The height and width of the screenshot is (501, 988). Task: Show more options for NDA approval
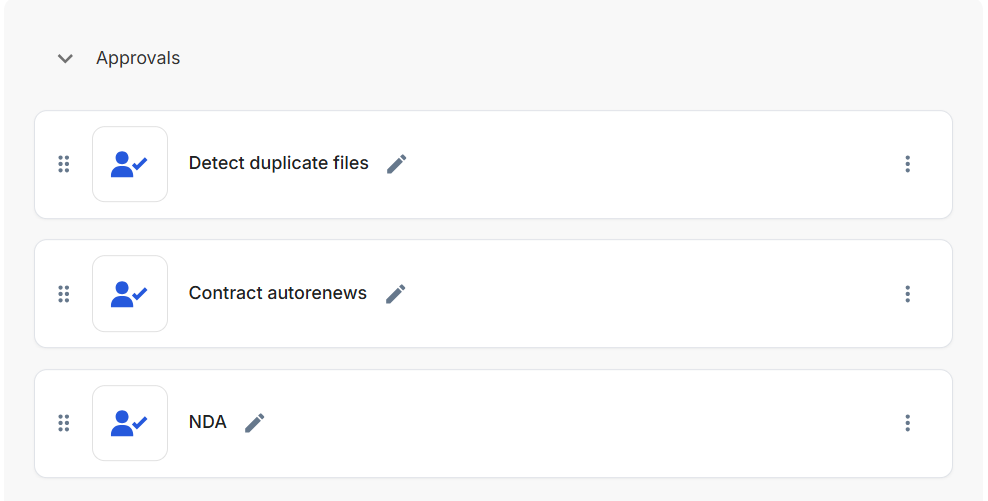point(907,423)
